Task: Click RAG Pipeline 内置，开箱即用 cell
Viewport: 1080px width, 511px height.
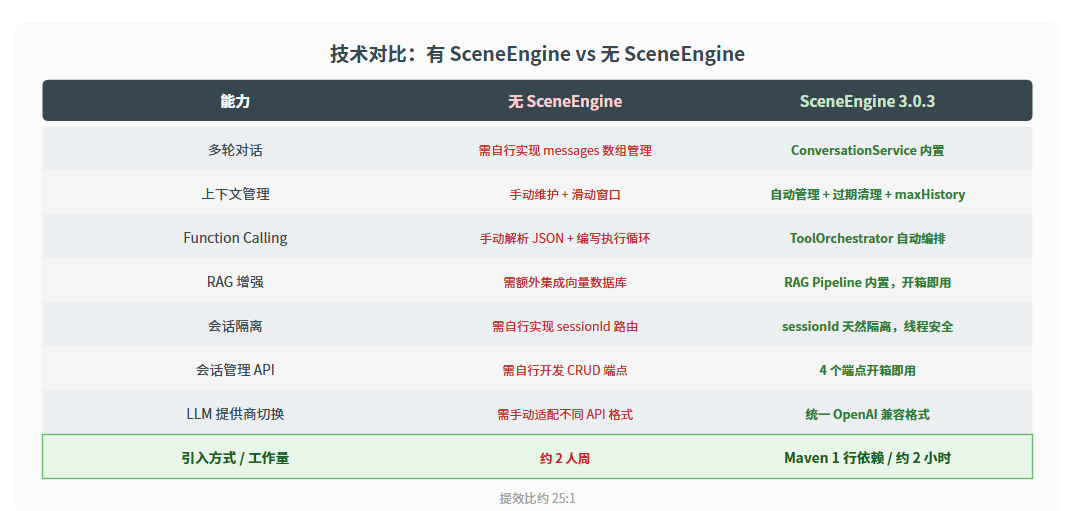Action: point(867,282)
